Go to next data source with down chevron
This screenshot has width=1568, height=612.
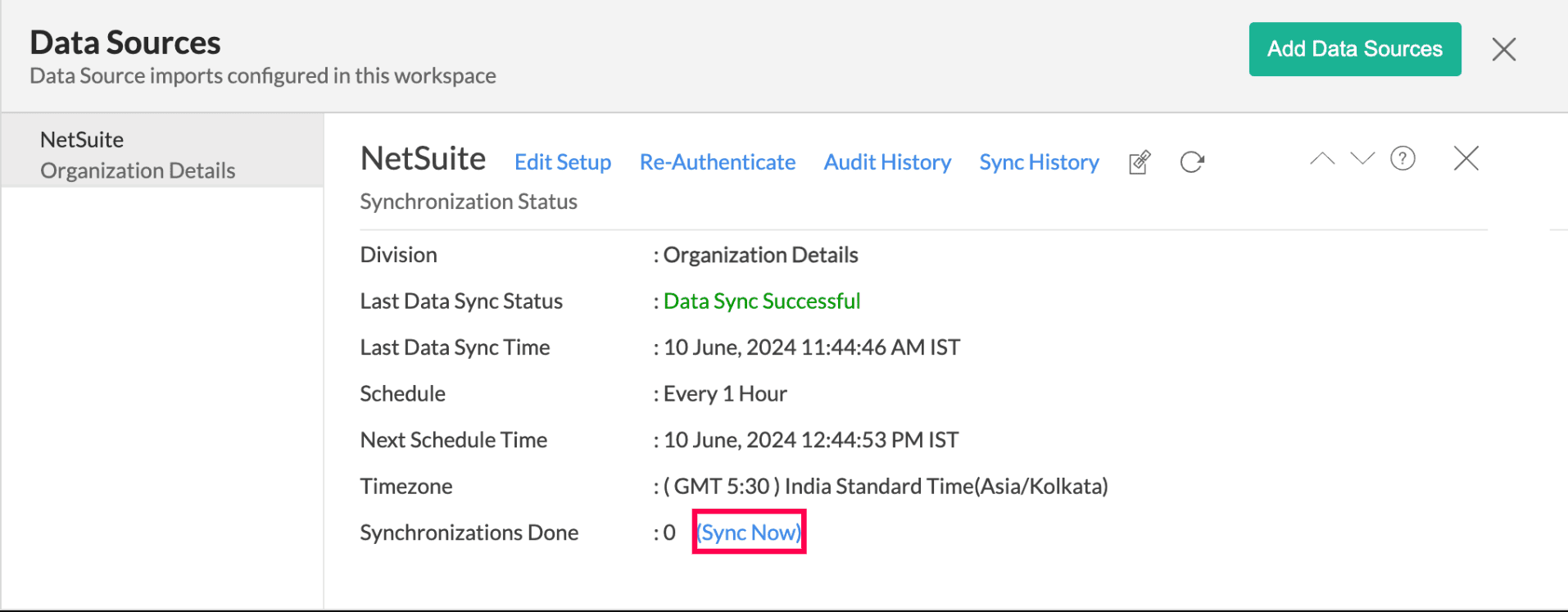pos(1362,159)
